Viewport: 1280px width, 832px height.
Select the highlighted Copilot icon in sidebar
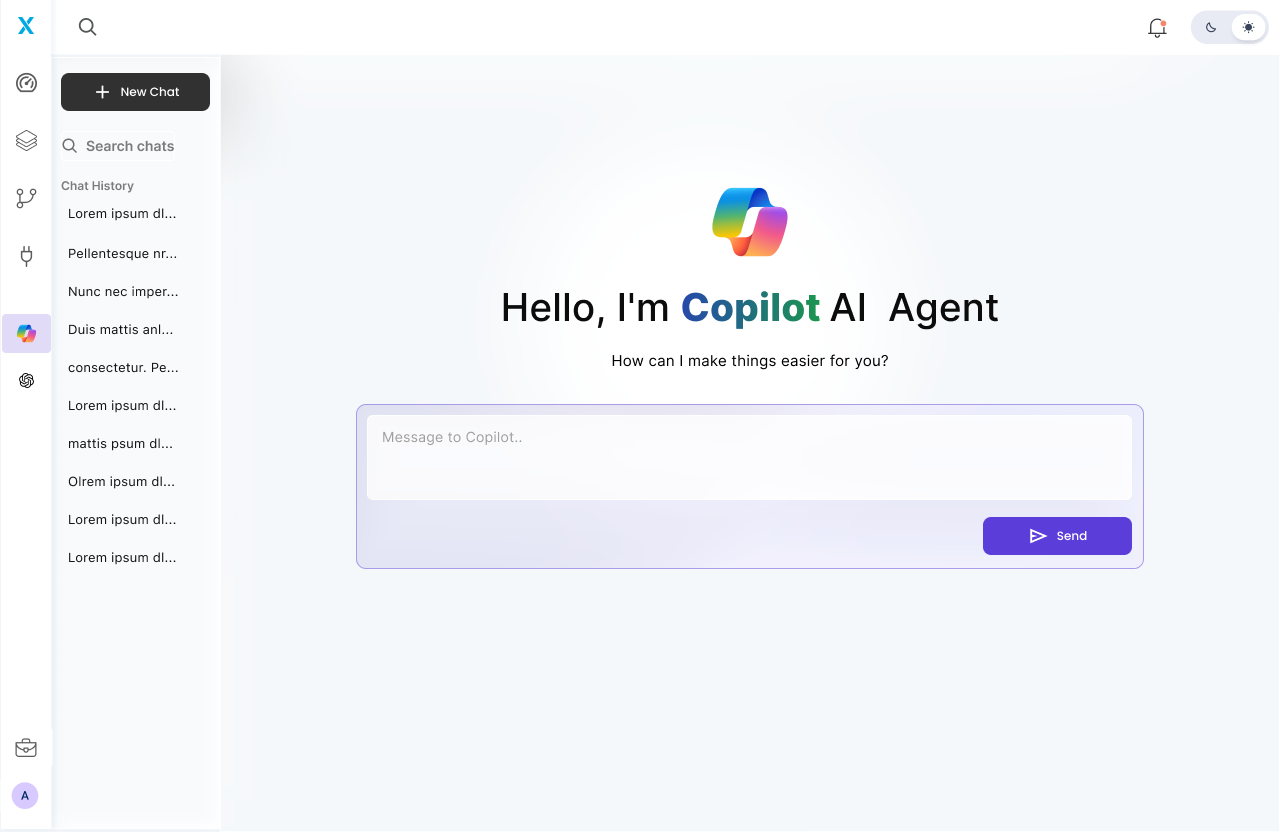[x=26, y=333]
